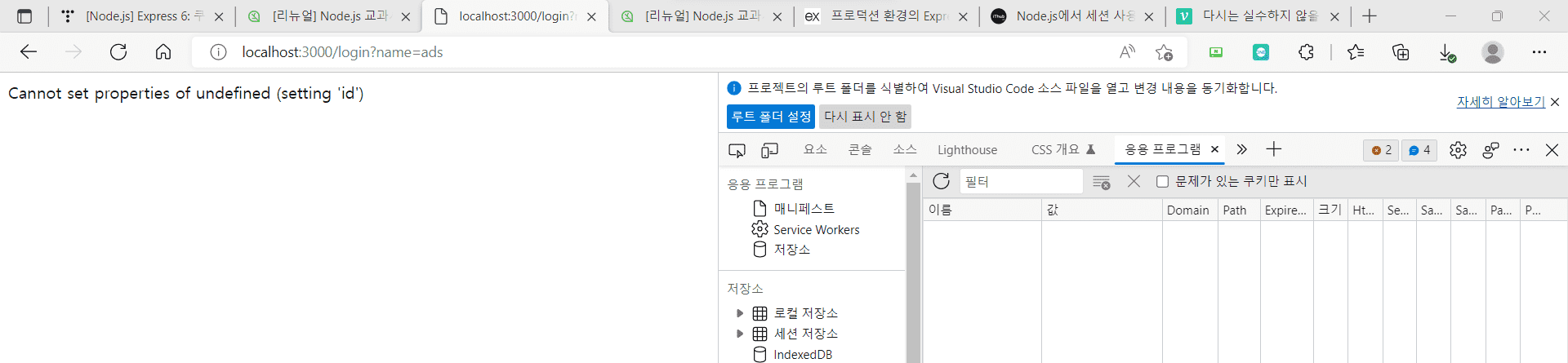Open the 자세히 알아보기 link
This screenshot has width=1568, height=363.
[x=1501, y=102]
